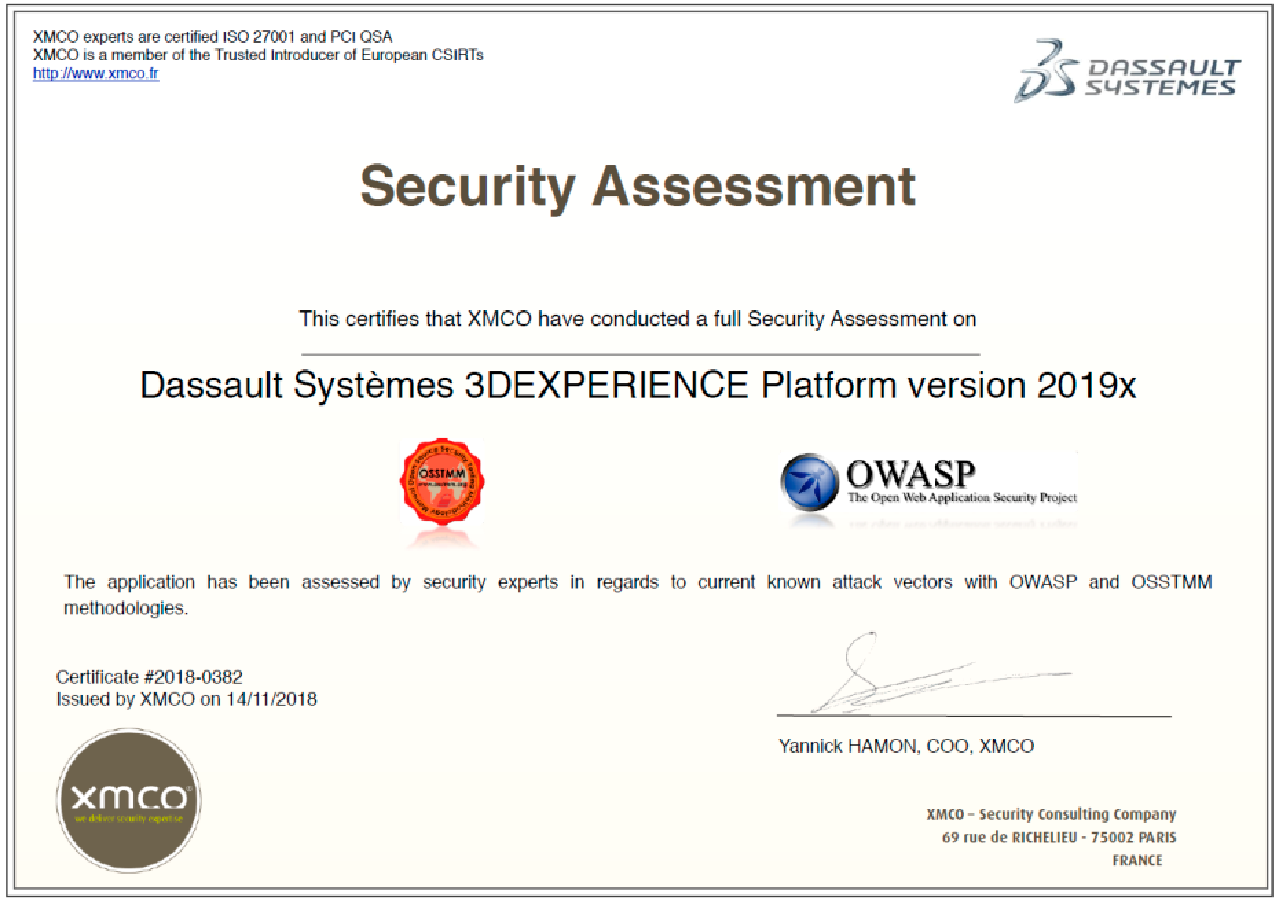Open the www.xmco.fr hyperlink

click(96, 73)
